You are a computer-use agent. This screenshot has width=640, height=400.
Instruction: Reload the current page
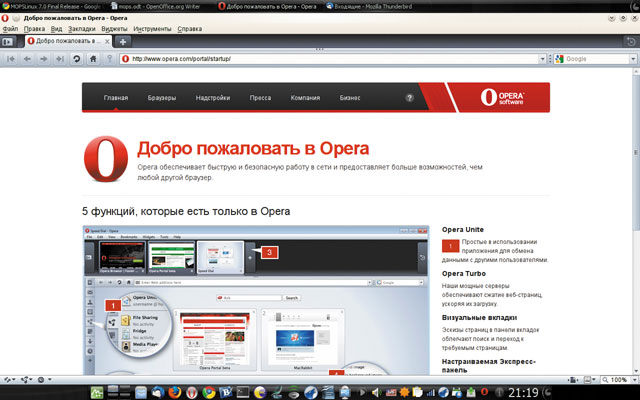76,59
